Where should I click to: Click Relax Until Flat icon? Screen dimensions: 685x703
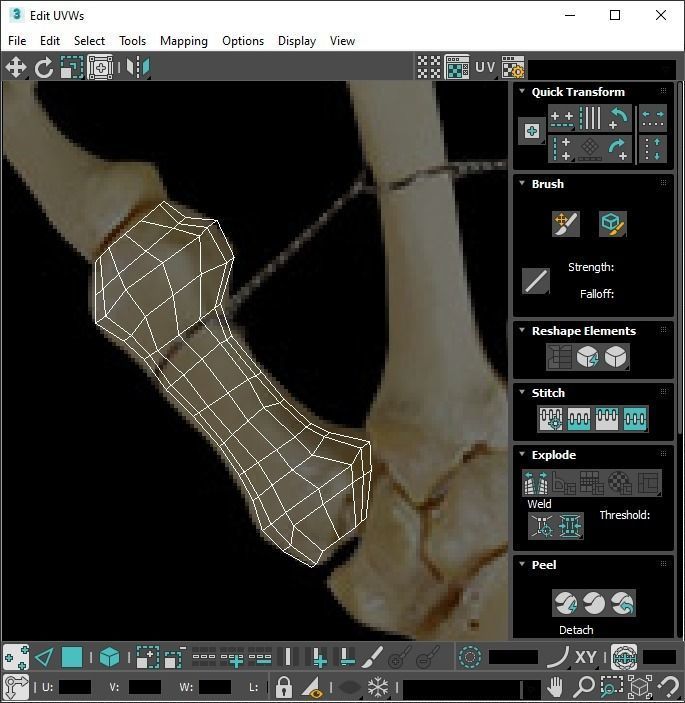pos(587,357)
